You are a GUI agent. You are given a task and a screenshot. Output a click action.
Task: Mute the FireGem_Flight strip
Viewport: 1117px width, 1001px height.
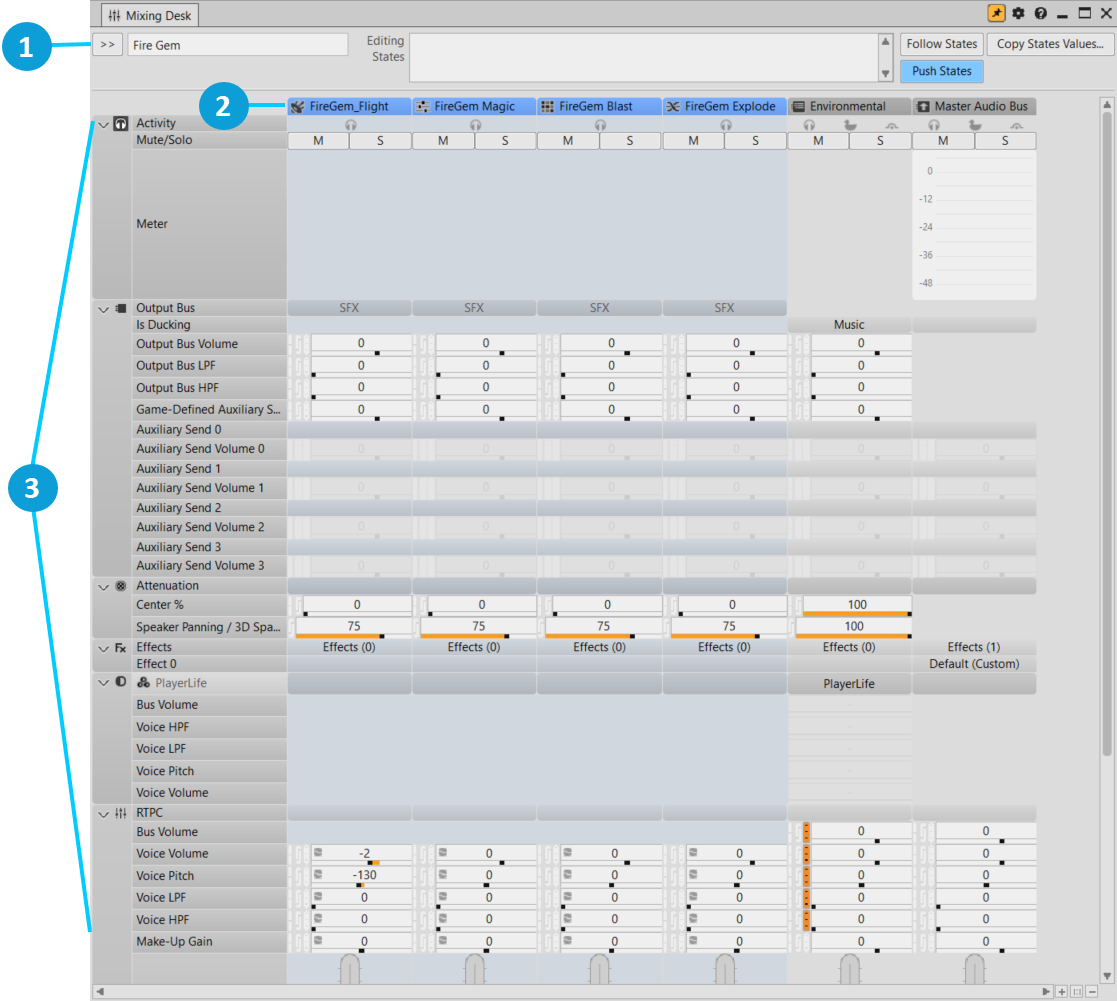click(x=318, y=142)
